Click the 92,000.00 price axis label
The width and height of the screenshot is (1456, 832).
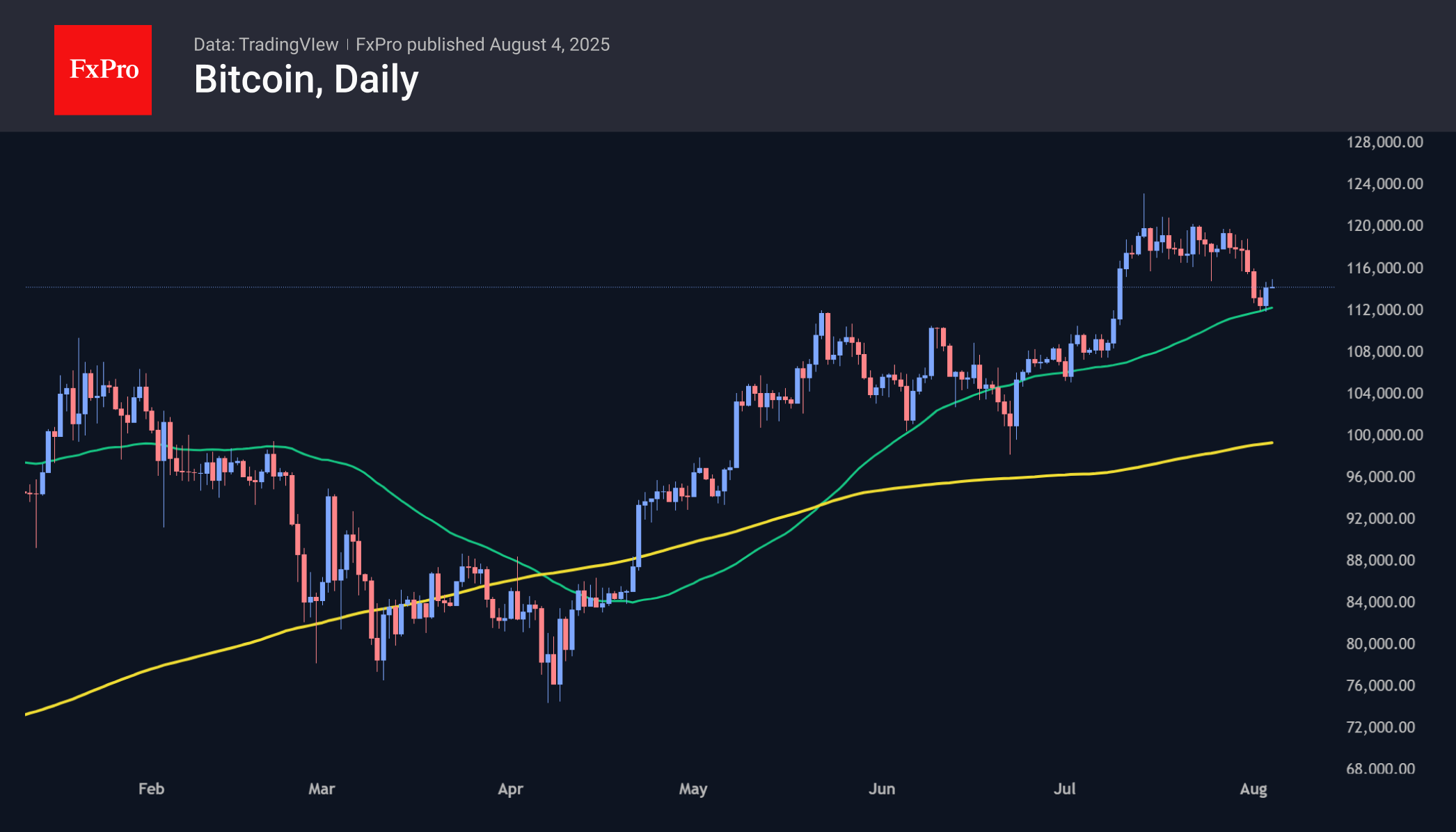click(1380, 518)
